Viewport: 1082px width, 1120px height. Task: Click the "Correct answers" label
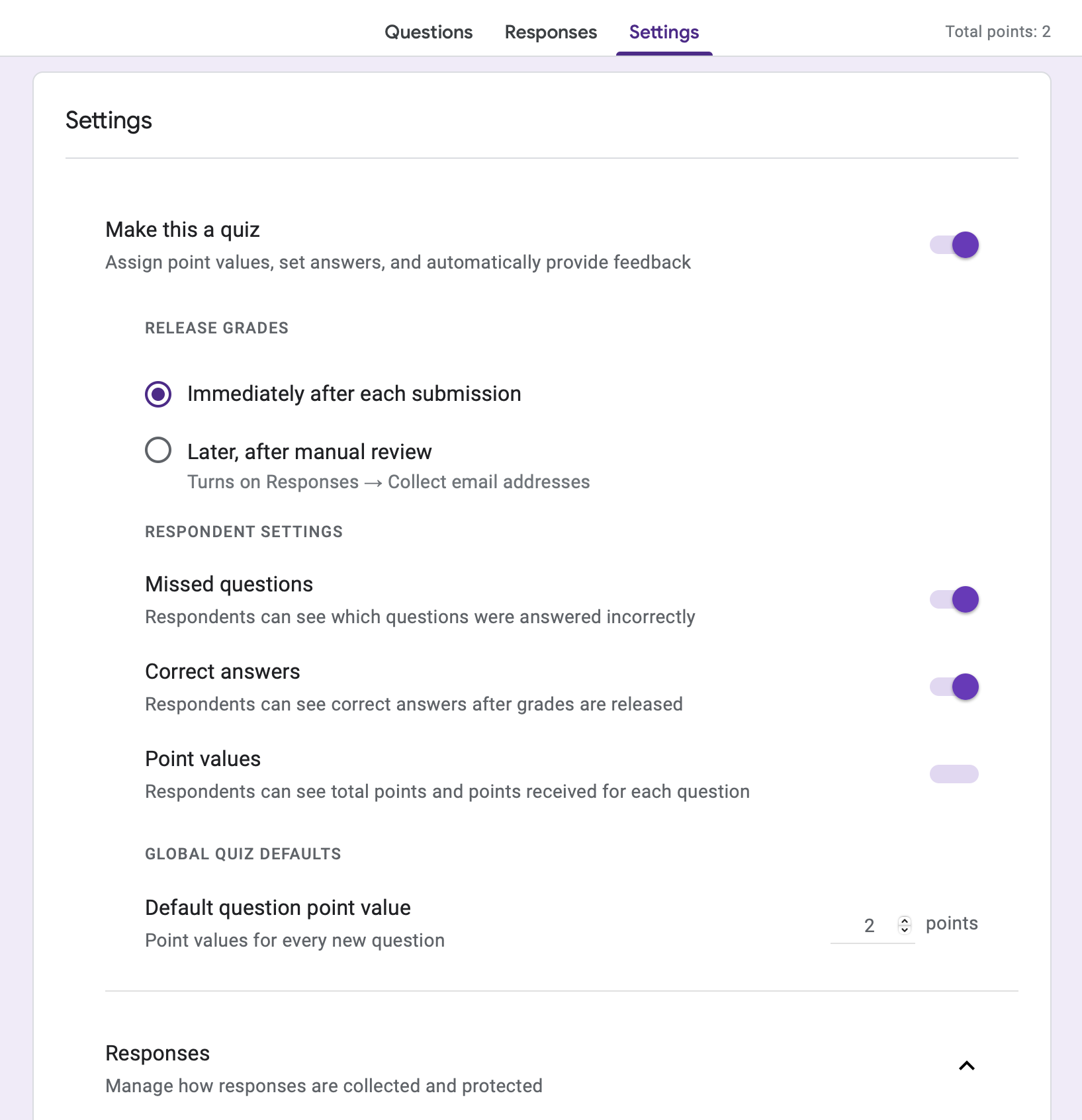222,671
